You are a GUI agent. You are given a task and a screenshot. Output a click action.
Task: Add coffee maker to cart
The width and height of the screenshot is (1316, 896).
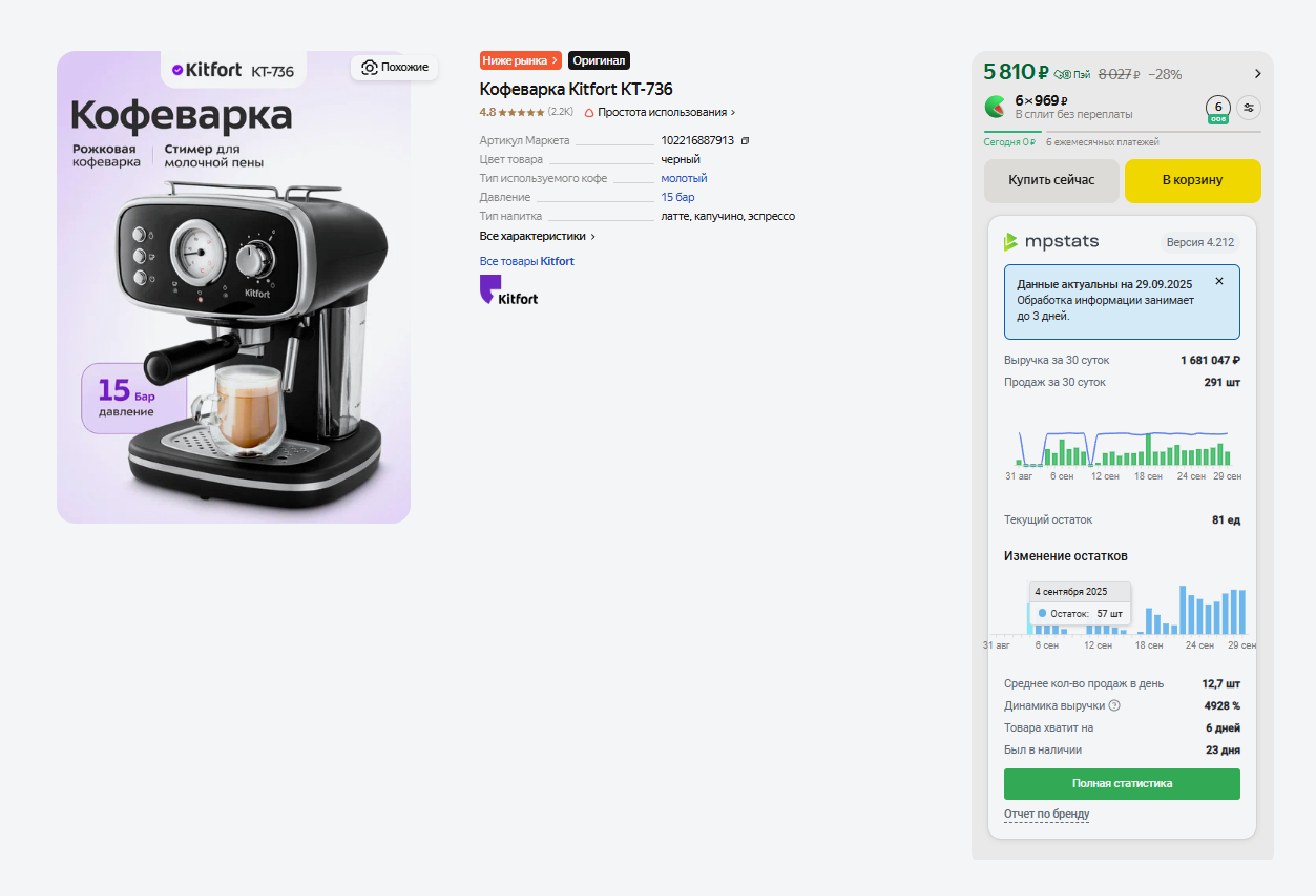point(1193,180)
